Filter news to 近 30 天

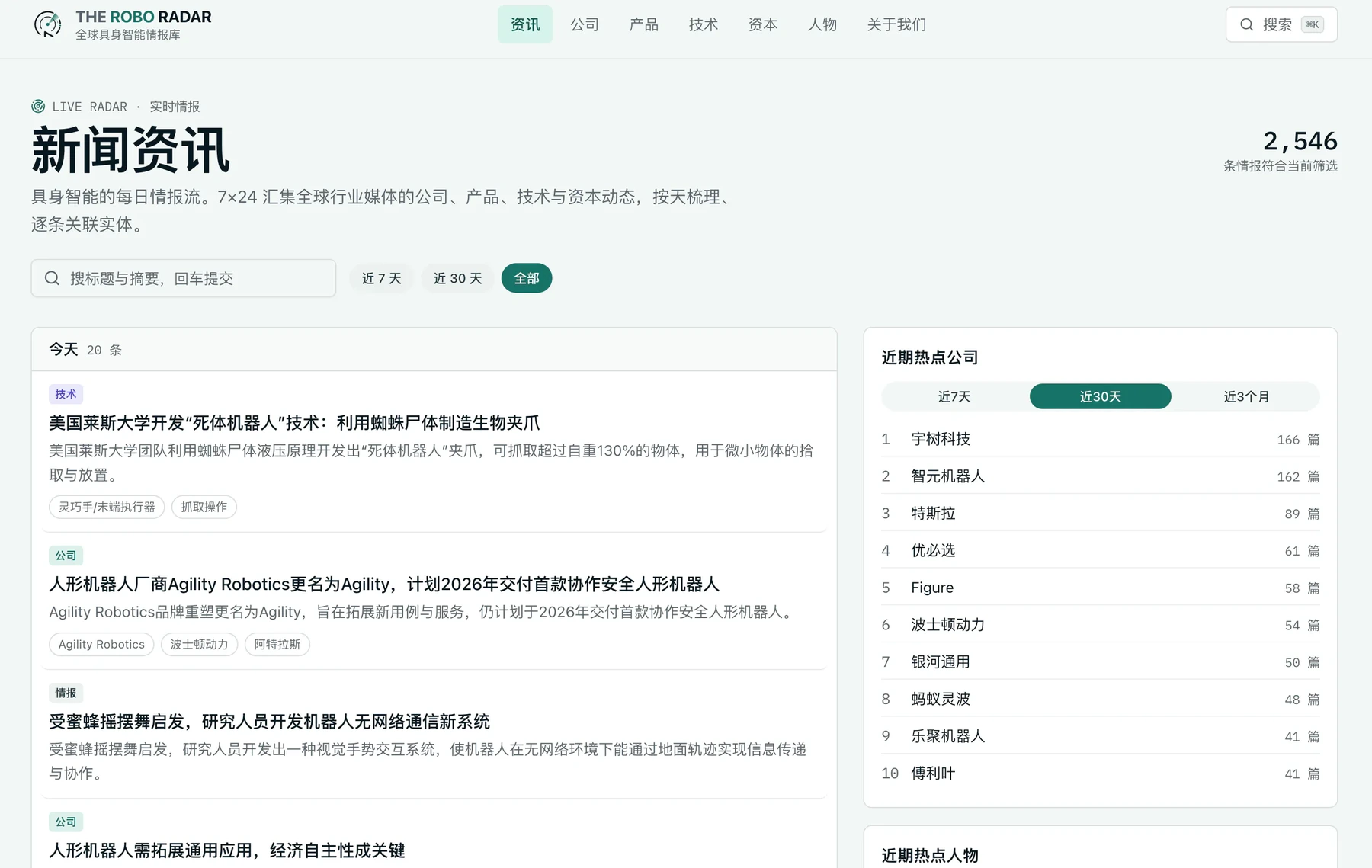pos(457,278)
